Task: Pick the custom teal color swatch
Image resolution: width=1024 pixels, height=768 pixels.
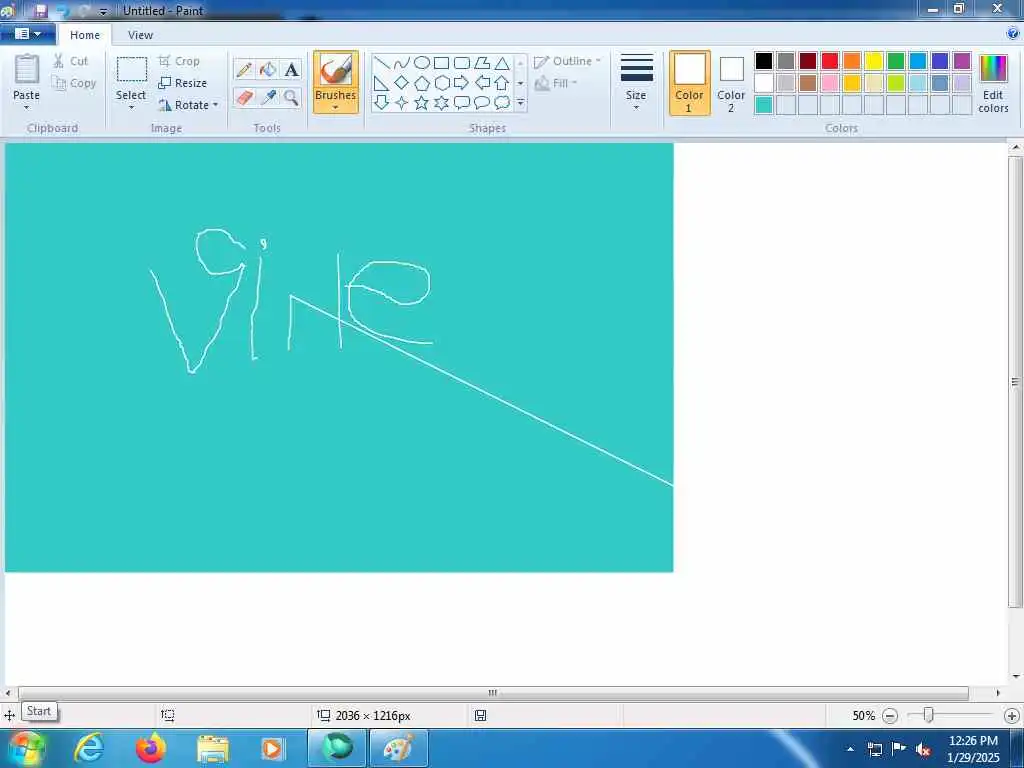Action: coord(764,104)
